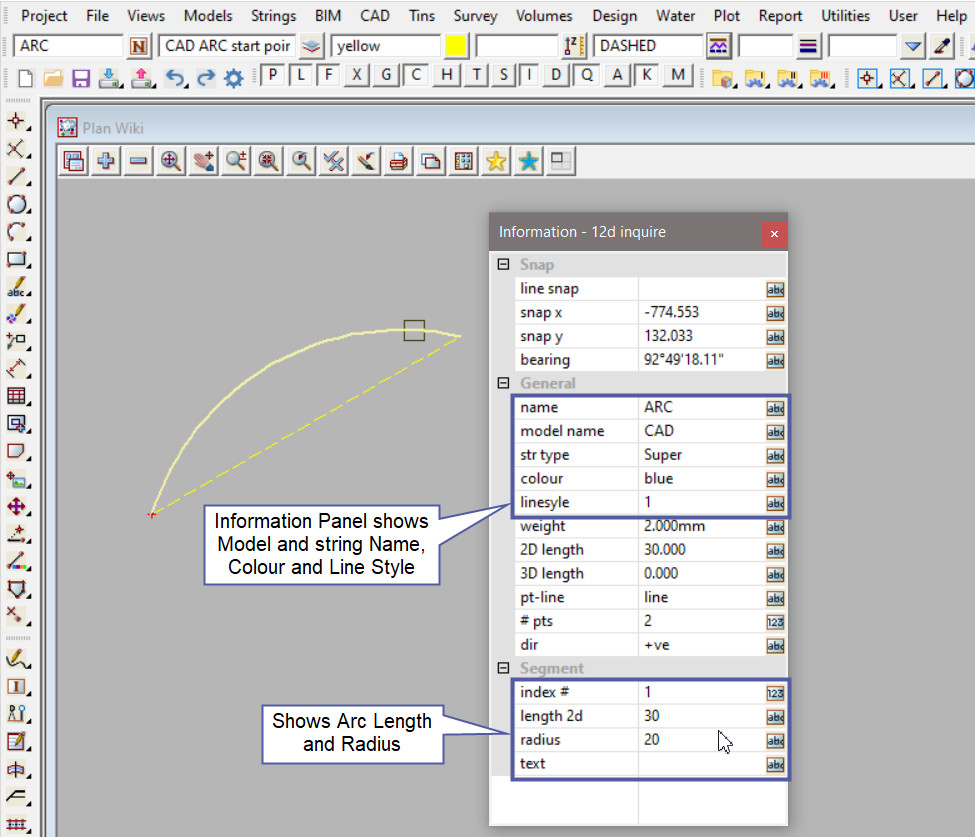Select the rectangle drawing tool

(16, 260)
